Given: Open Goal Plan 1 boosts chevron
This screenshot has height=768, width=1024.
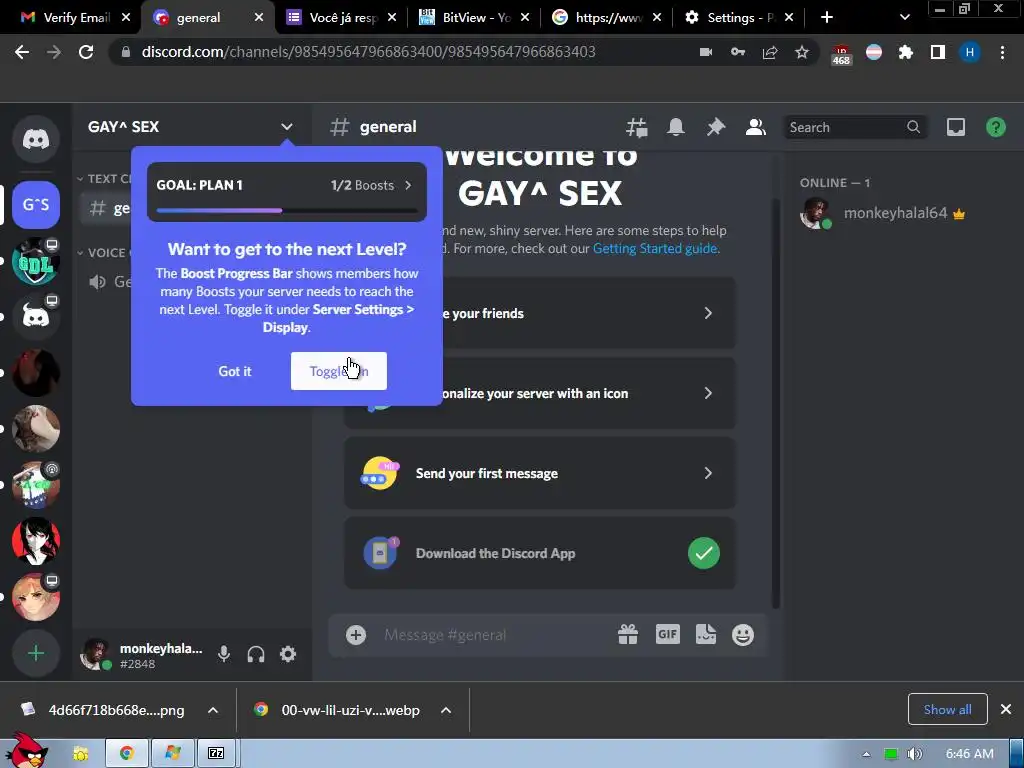Looking at the screenshot, I should click(x=408, y=185).
